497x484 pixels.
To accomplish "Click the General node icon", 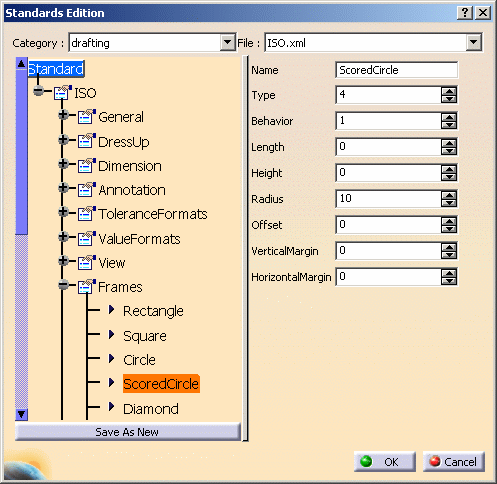I will 87,116.
